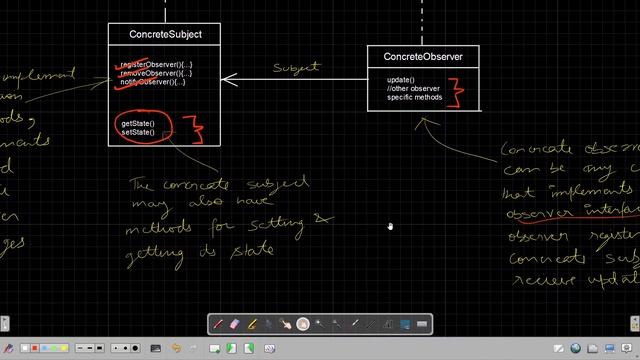Image resolution: width=640 pixels, height=360 pixels.
Task: Choose the red pen color
Action: click(x=35, y=348)
